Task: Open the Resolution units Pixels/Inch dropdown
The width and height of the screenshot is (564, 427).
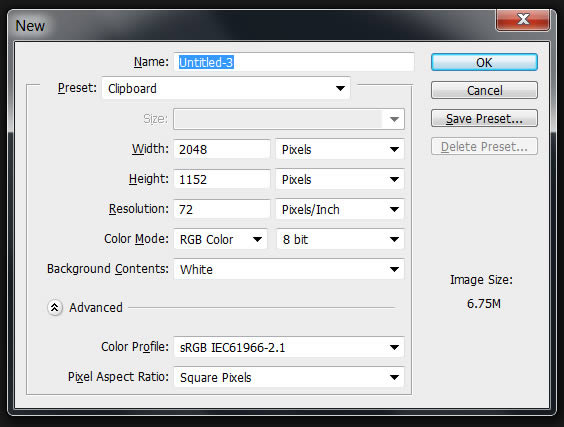Action: coord(340,209)
